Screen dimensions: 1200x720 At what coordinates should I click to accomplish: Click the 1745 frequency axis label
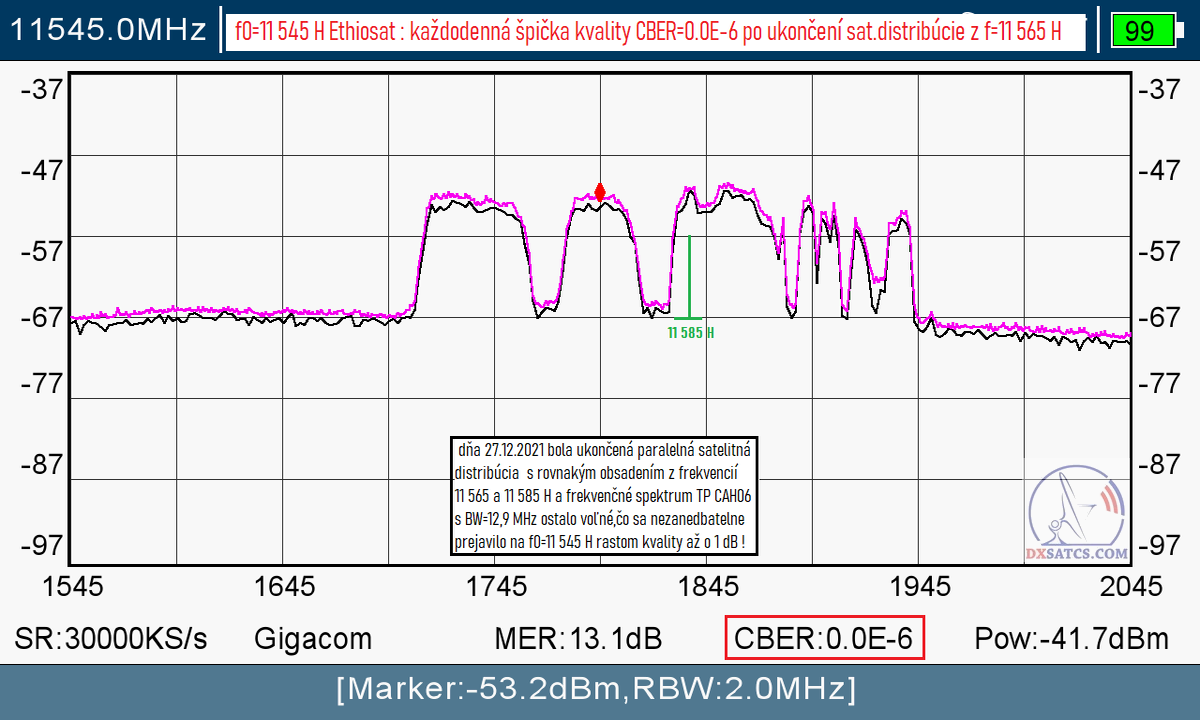pyautogui.click(x=496, y=586)
